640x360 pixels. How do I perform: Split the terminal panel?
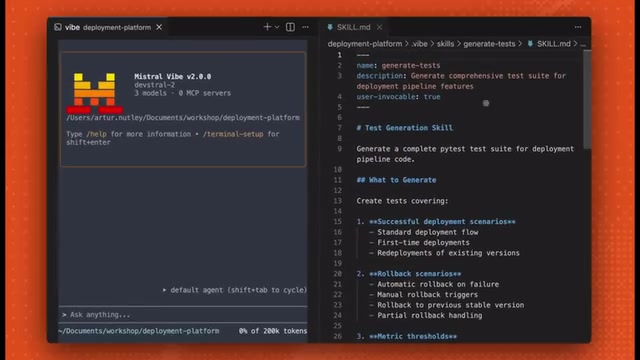[290, 27]
